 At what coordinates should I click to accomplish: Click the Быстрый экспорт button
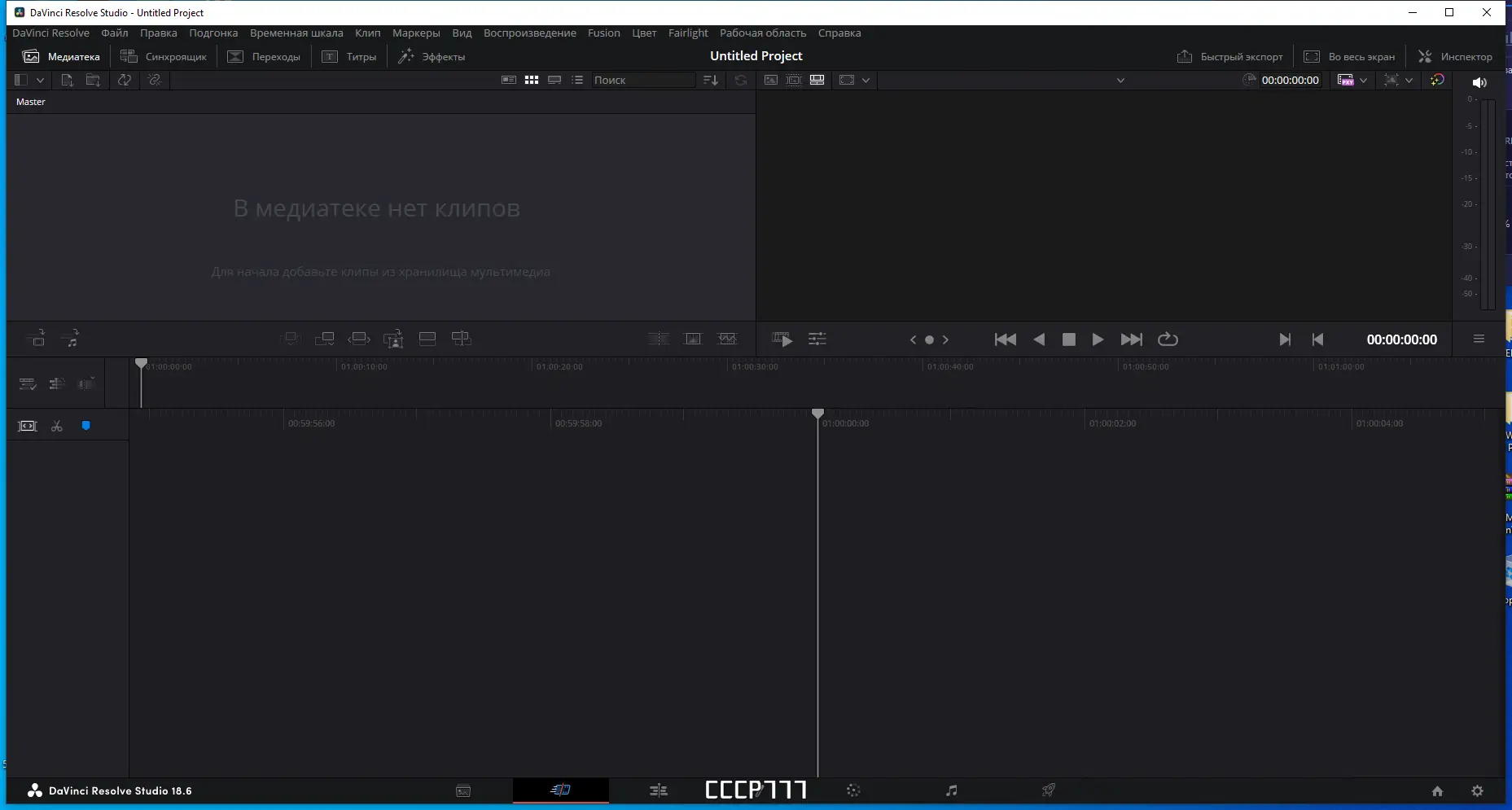[x=1230, y=57]
